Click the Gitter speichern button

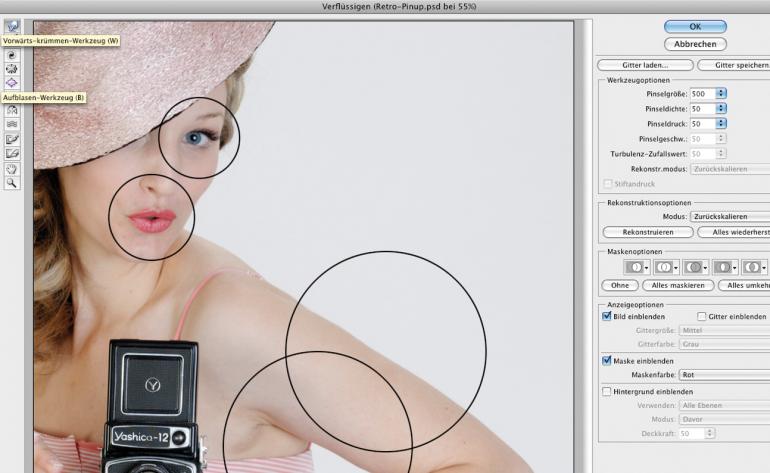tap(734, 65)
